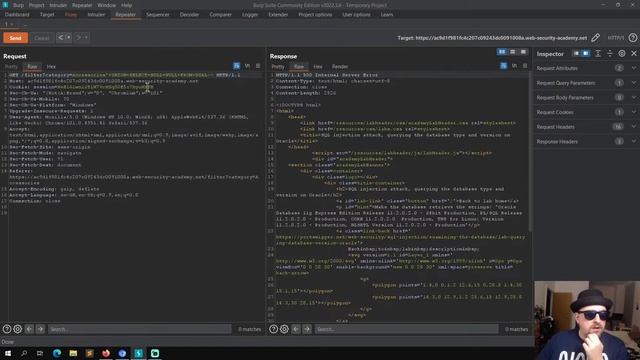Go to next match in Response search
Image resolution: width=640 pixels, height=360 pixels.
(x=307, y=329)
